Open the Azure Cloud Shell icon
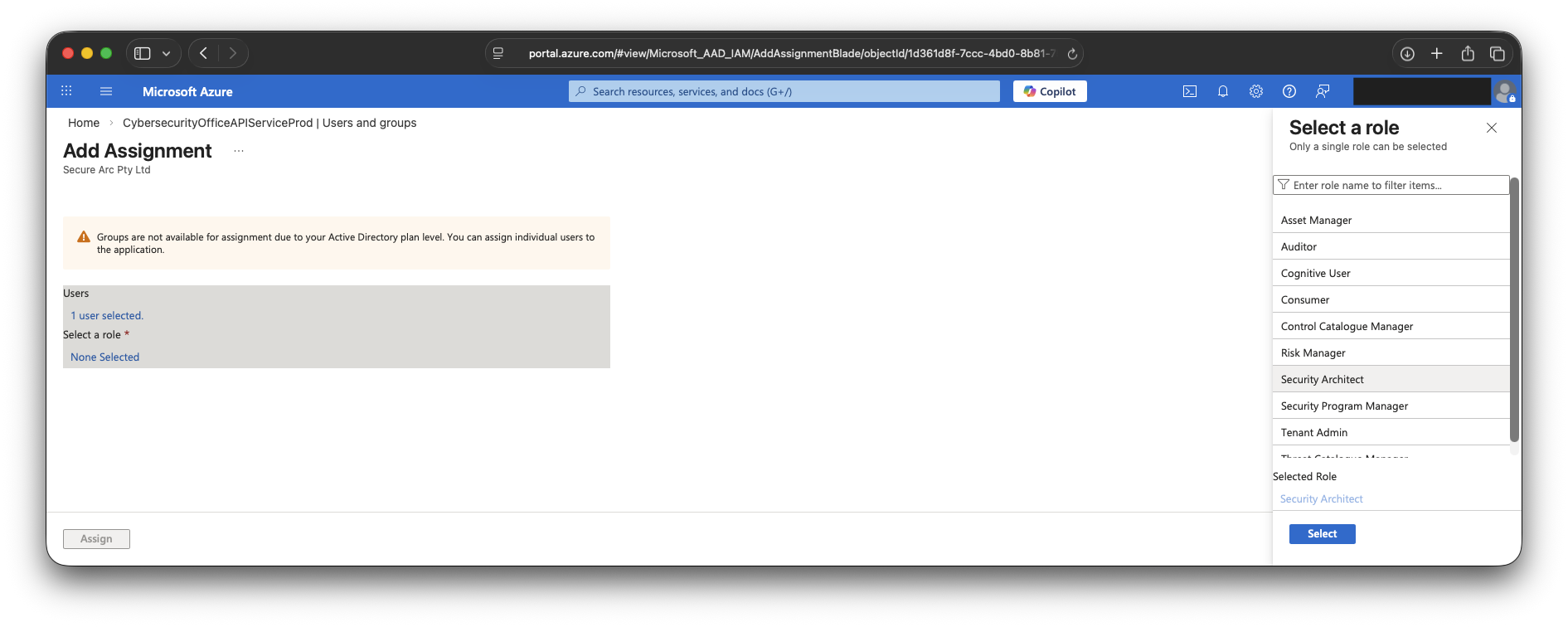Image resolution: width=1568 pixels, height=627 pixels. 1189,91
